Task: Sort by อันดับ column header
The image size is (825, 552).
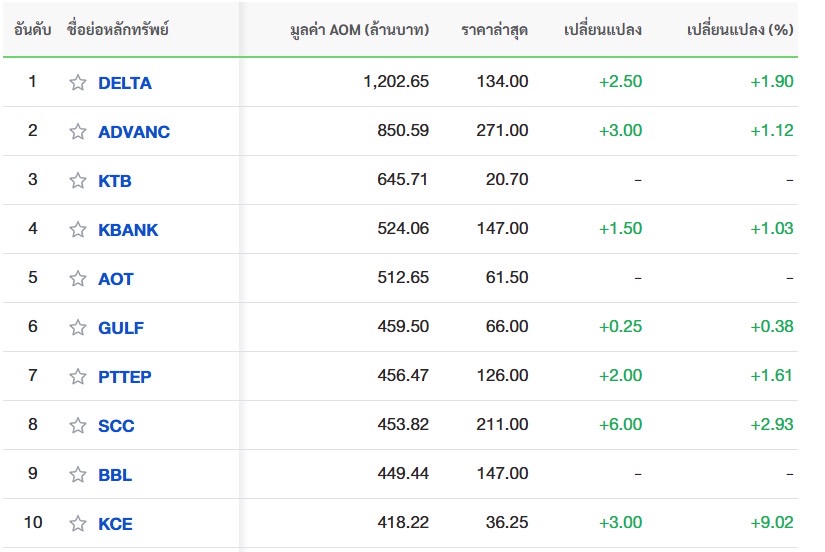Action: pyautogui.click(x=33, y=29)
